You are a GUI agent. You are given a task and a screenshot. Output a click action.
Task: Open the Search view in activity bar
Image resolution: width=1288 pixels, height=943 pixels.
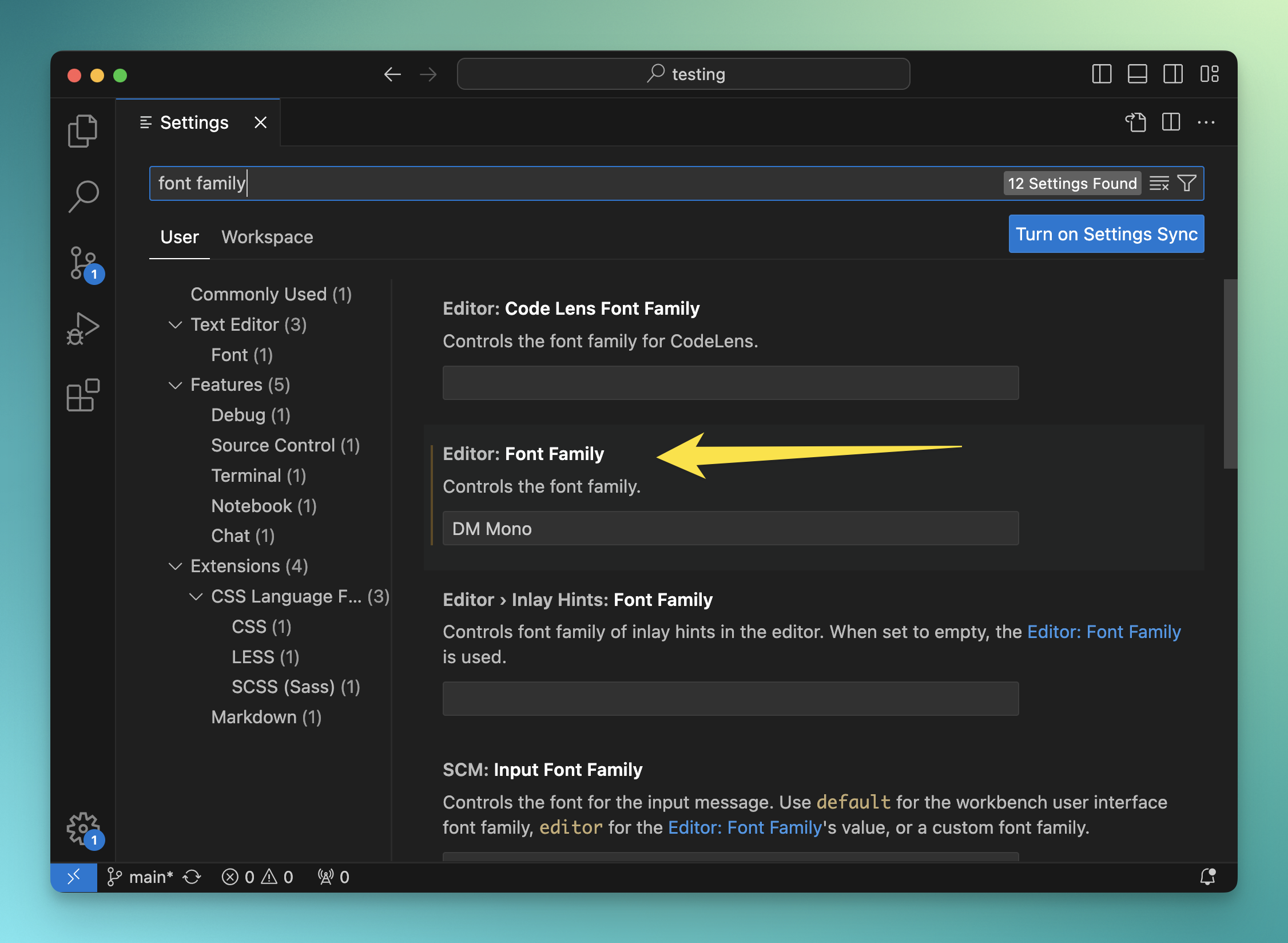click(x=83, y=196)
